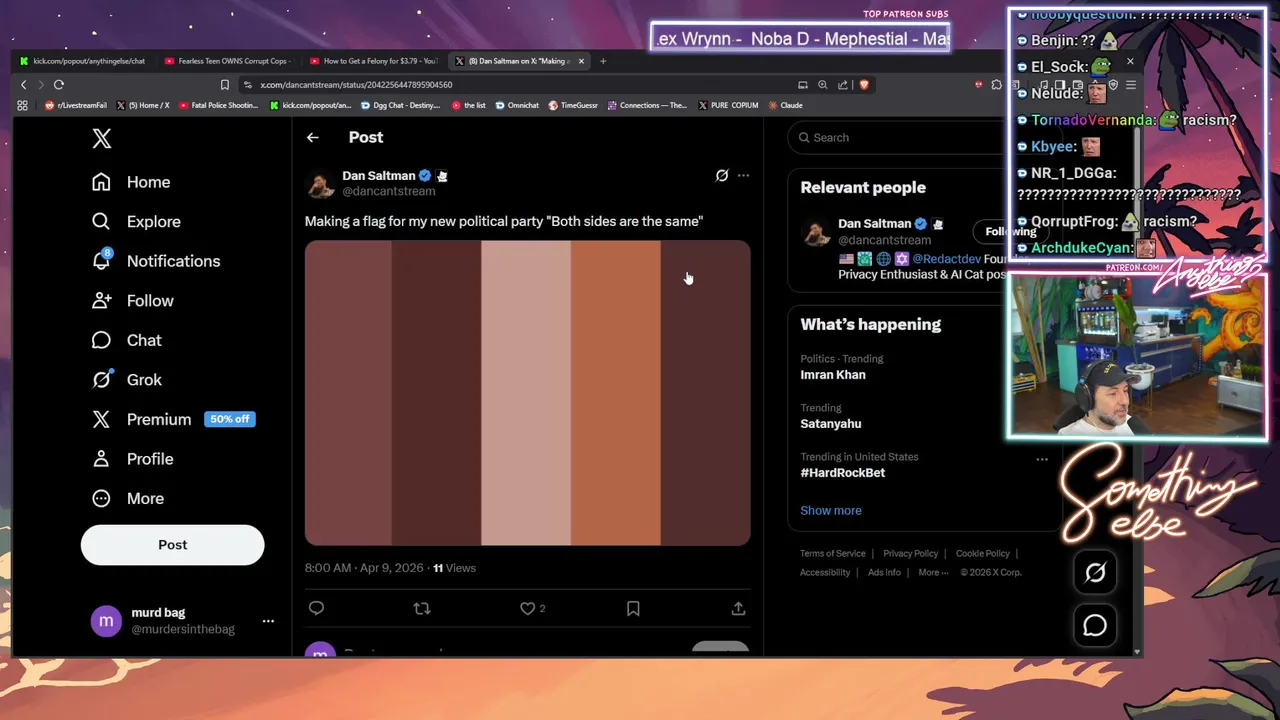This screenshot has height=720, width=1280.
Task: Open More options in the sidebar
Action: point(127,498)
